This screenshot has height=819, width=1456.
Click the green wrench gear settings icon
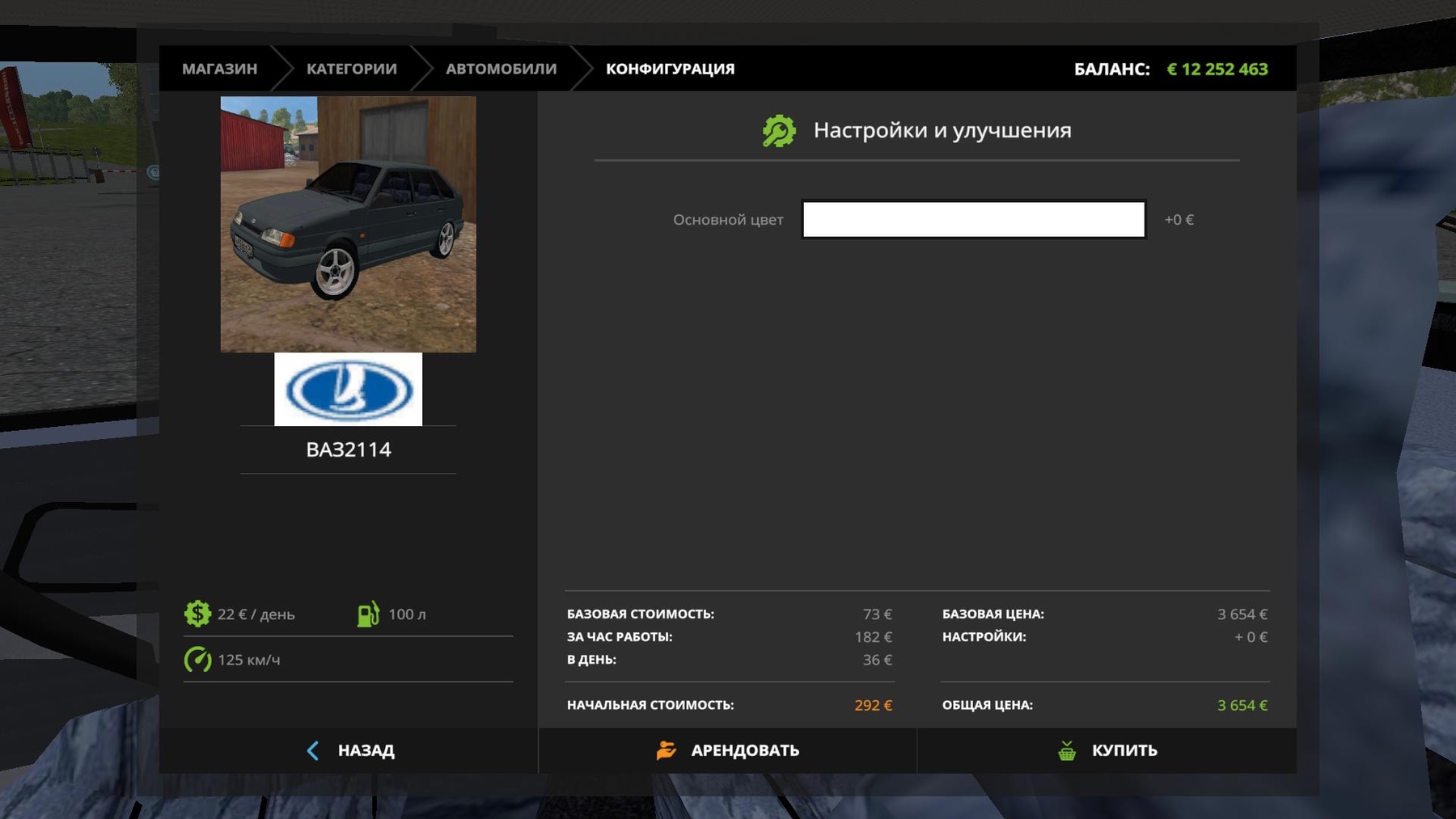(x=779, y=131)
